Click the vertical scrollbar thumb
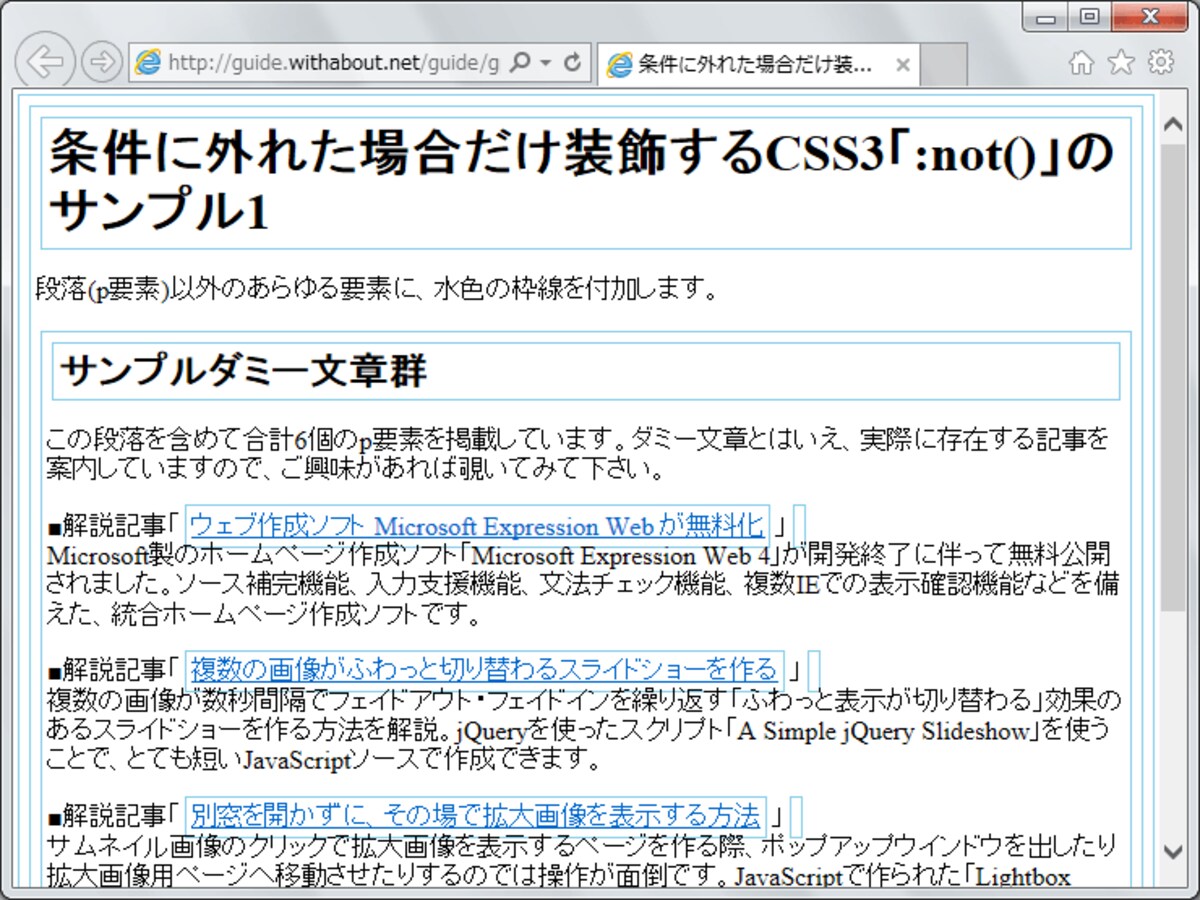 coord(1172,376)
